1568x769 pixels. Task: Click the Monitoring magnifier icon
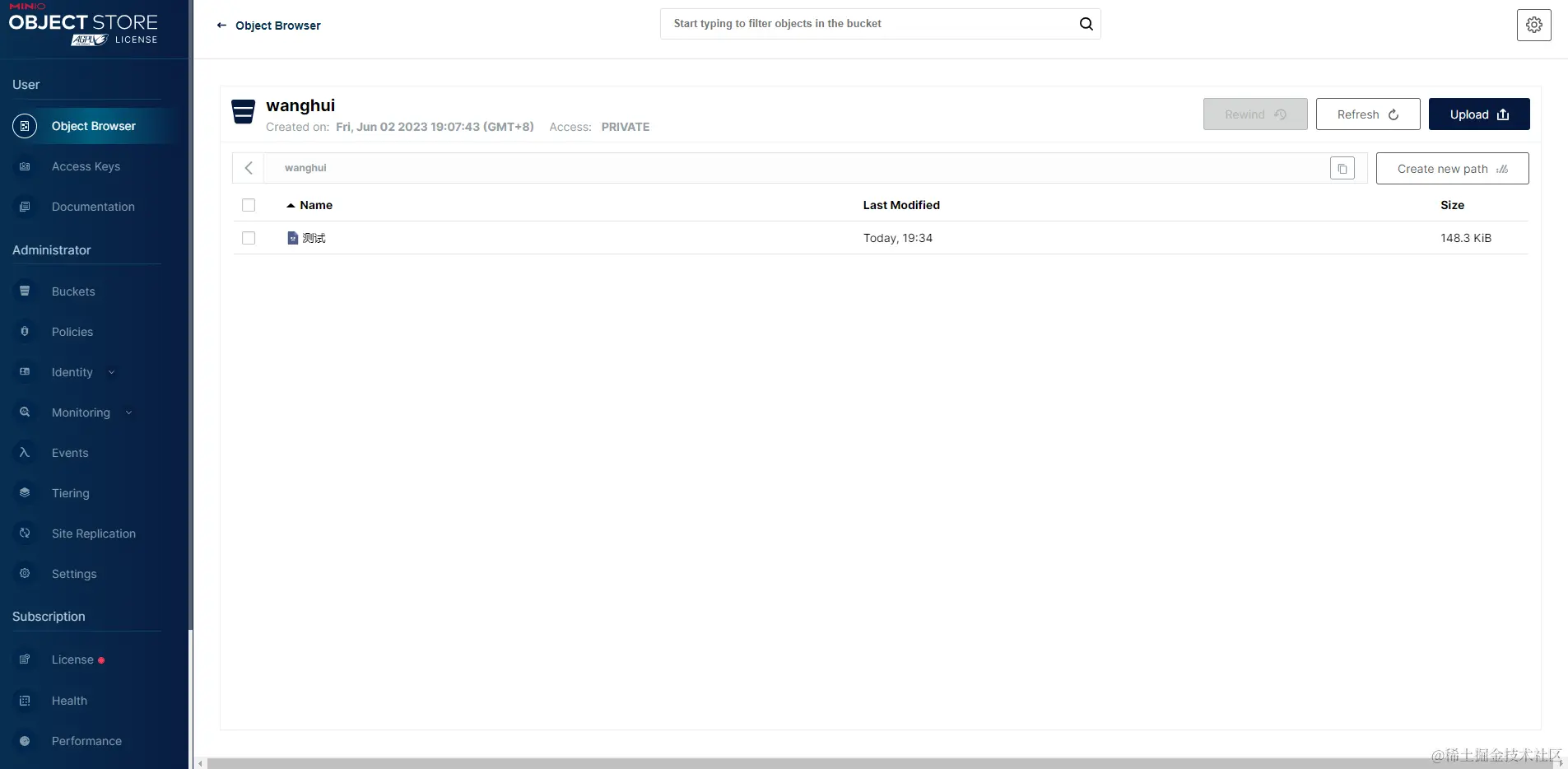(25, 412)
